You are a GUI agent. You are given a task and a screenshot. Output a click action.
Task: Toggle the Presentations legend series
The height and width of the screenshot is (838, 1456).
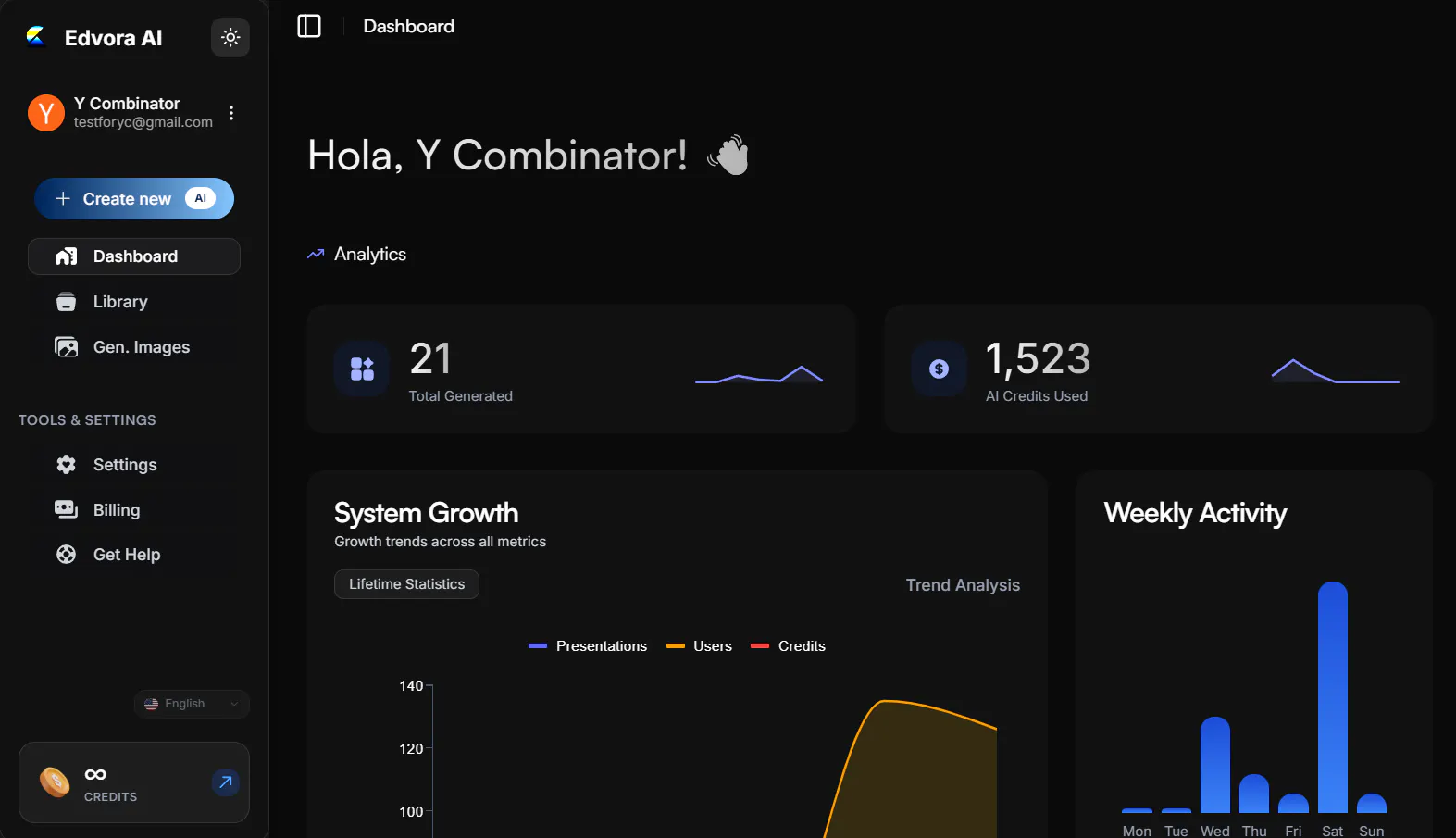tap(588, 646)
